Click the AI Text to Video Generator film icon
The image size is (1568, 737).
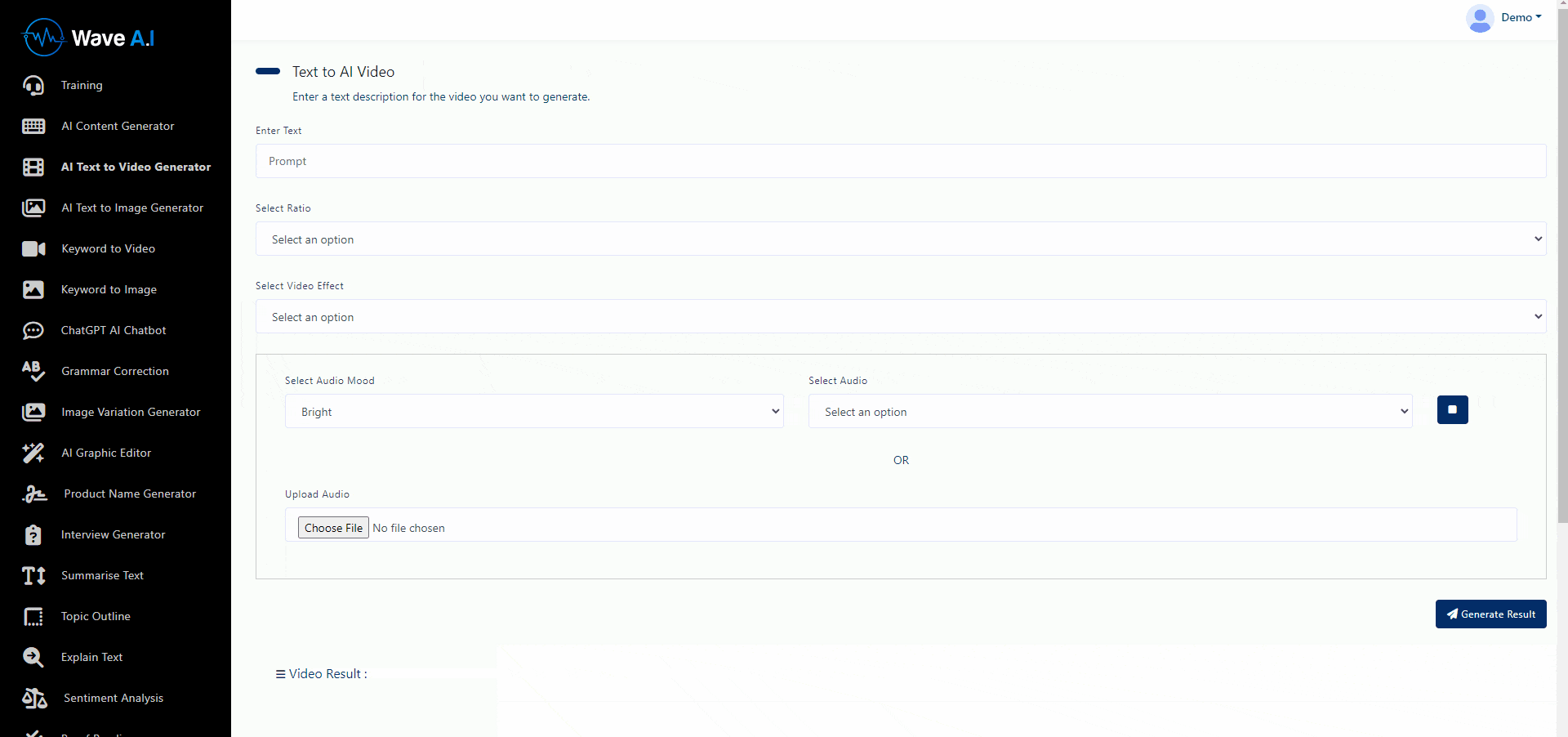[x=33, y=167]
